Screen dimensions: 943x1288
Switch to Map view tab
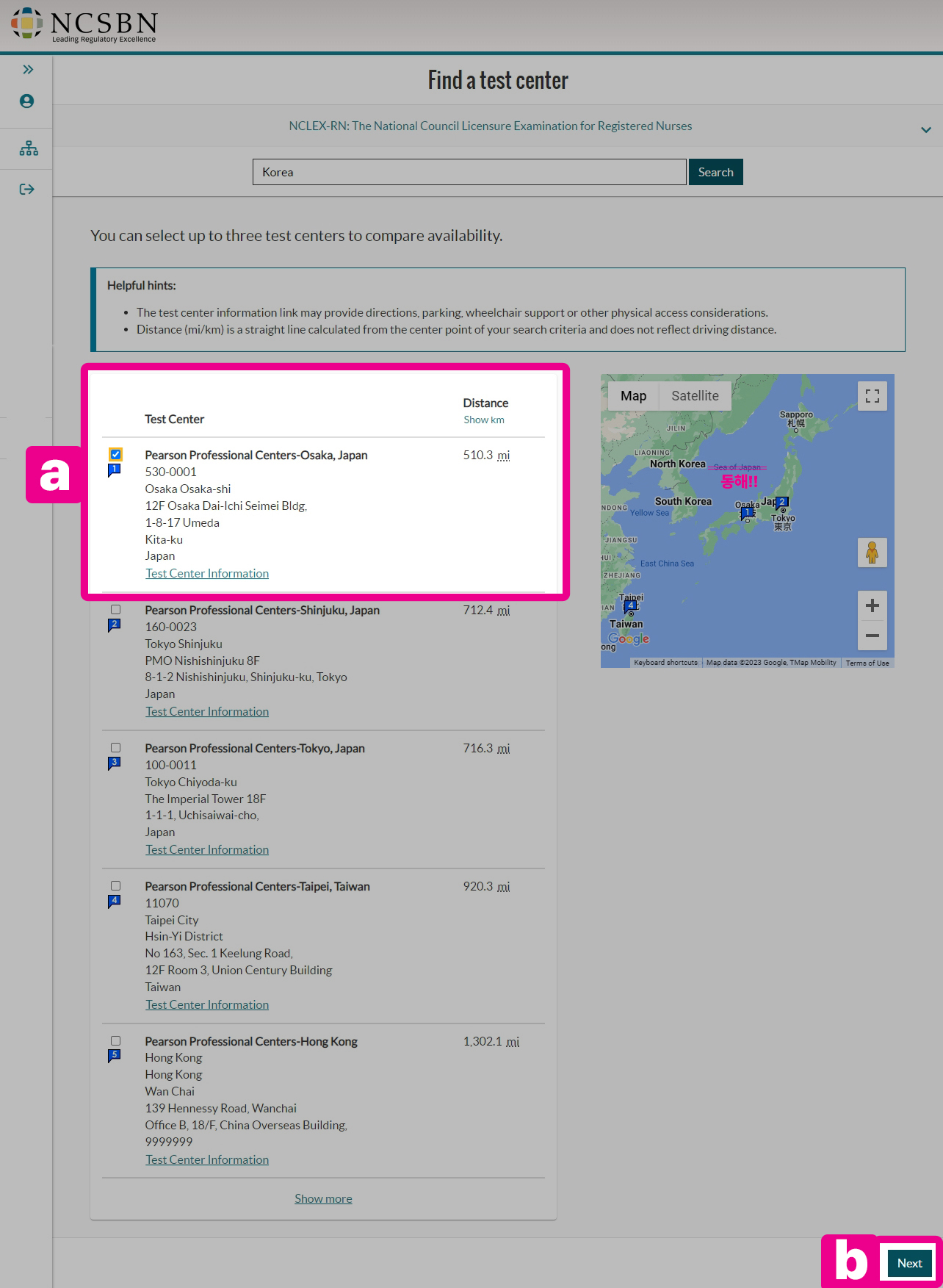click(634, 396)
